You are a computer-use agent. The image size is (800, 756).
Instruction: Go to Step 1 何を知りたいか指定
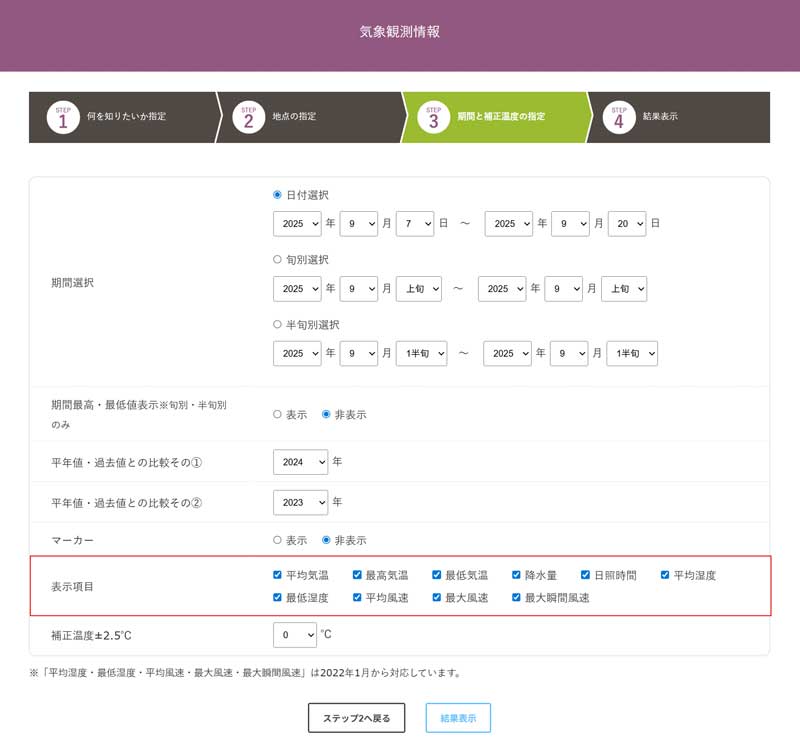[x=120, y=117]
